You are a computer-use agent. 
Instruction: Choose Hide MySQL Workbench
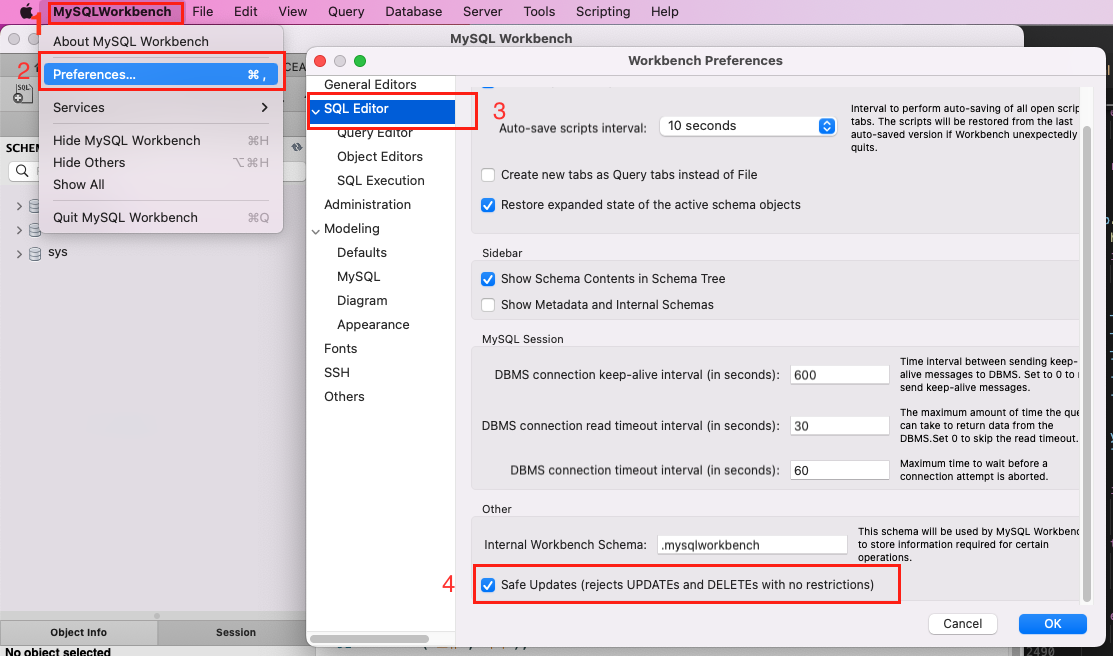click(161, 141)
